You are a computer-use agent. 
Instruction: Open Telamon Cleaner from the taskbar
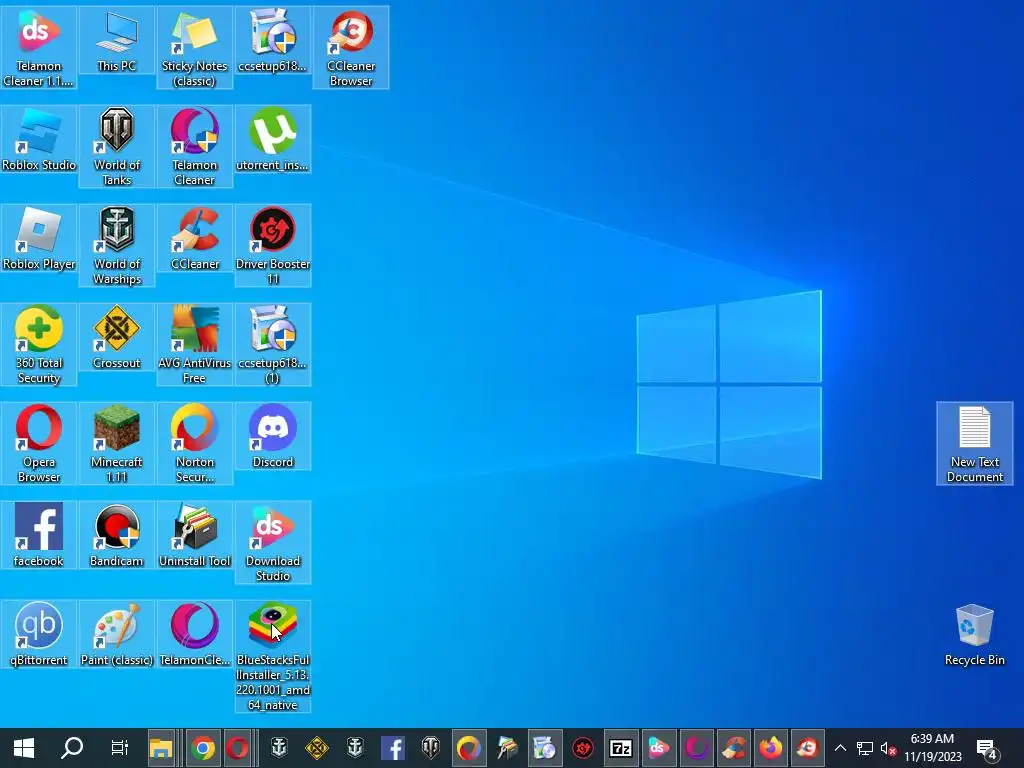(696, 748)
